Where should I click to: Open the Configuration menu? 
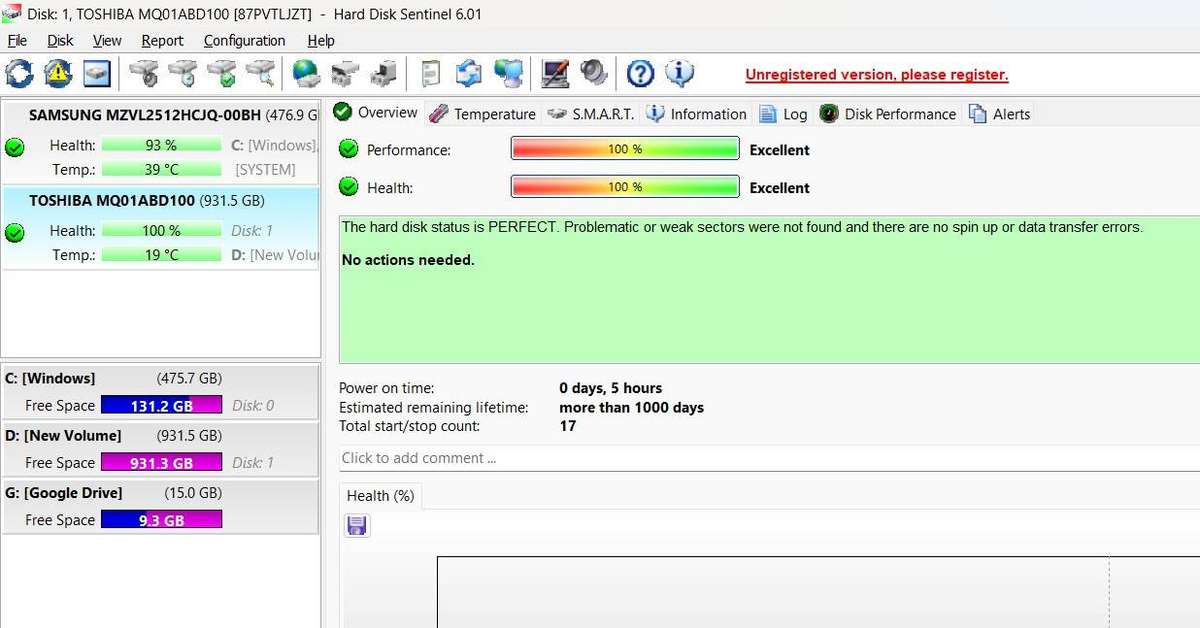tap(244, 40)
